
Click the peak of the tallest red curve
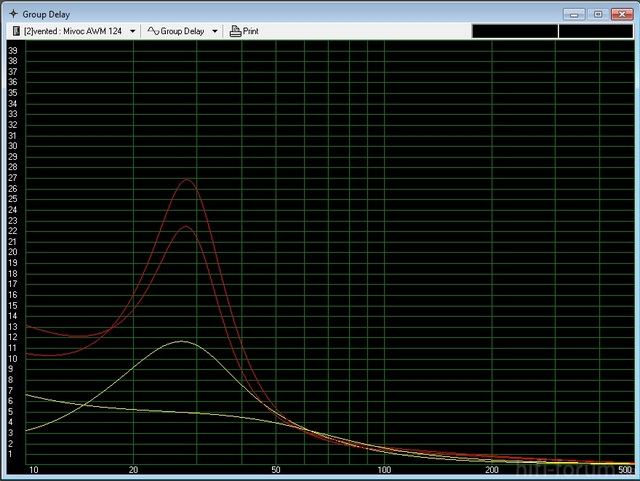pos(187,179)
